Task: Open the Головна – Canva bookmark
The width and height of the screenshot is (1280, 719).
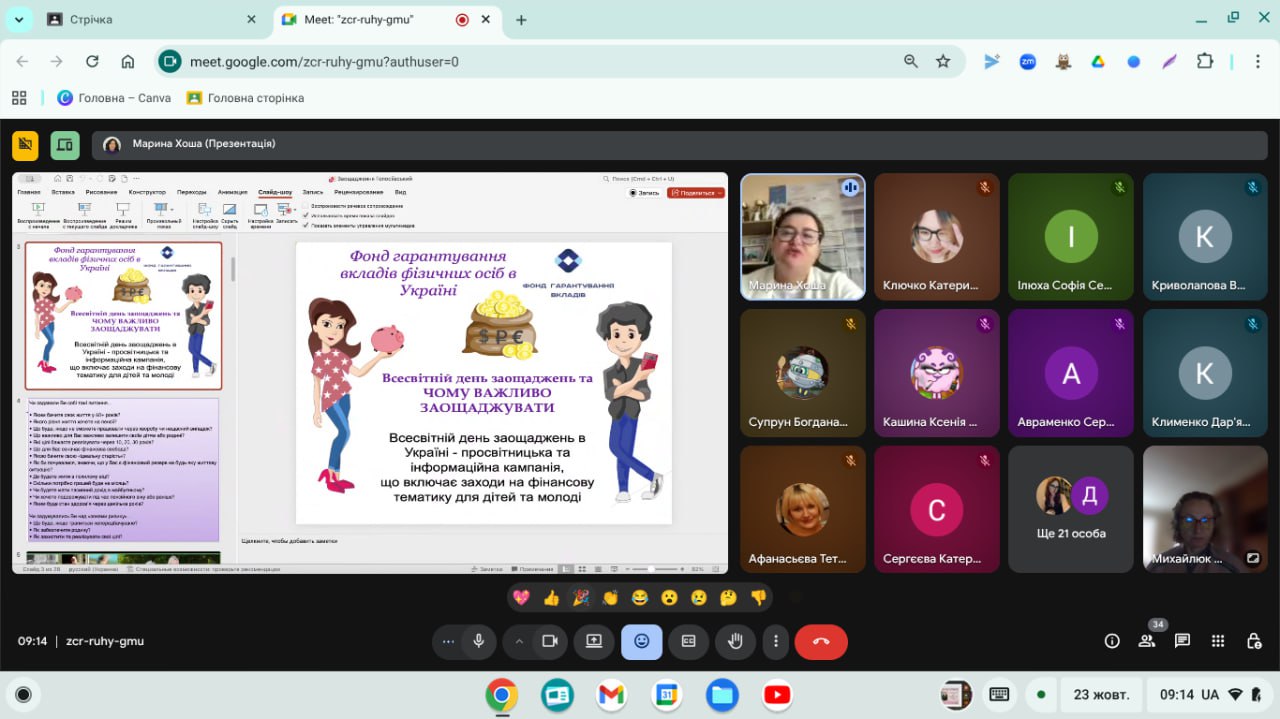Action: coord(114,98)
